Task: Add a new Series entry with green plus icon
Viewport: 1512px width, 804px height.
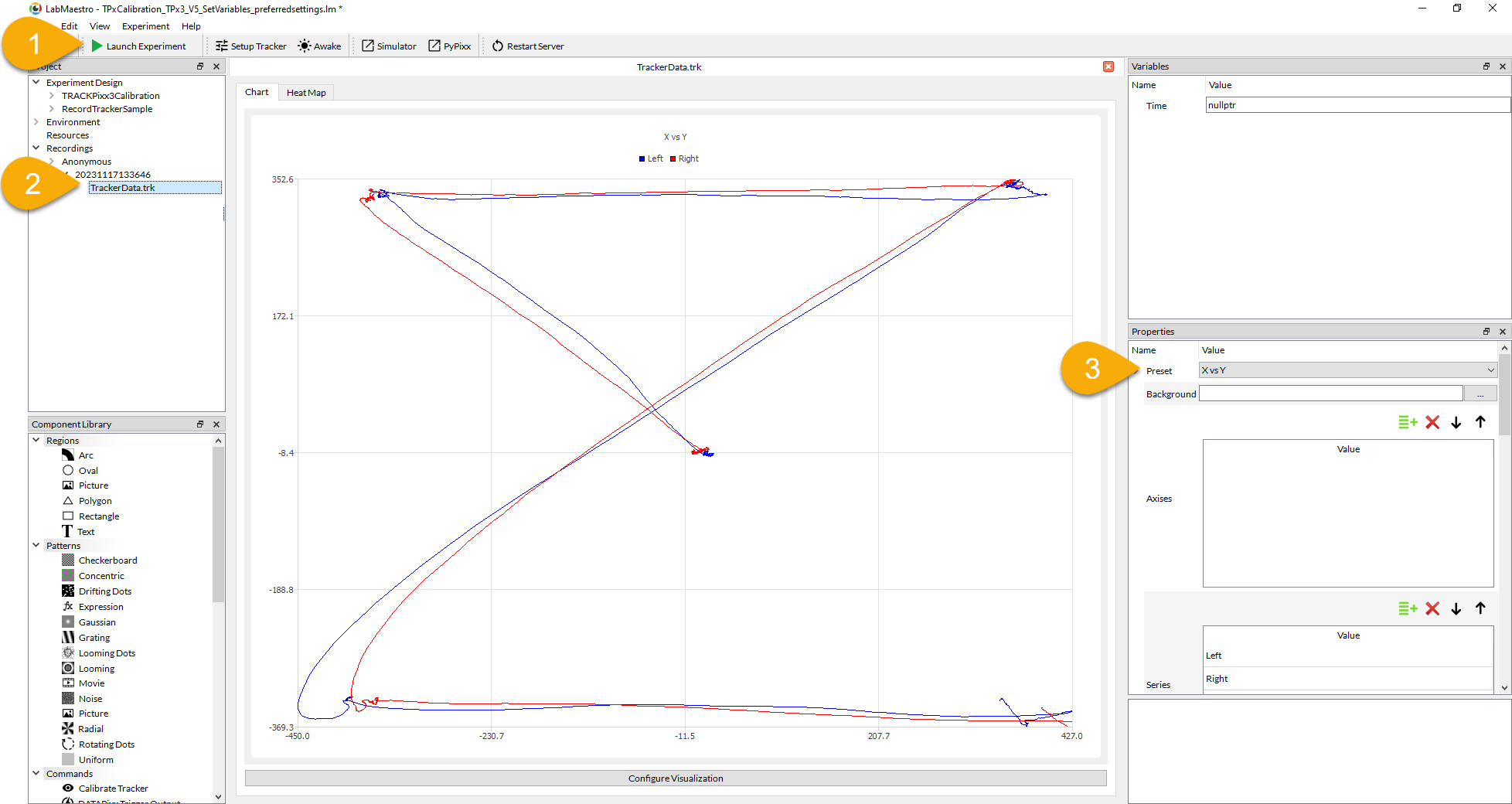Action: tap(1407, 608)
